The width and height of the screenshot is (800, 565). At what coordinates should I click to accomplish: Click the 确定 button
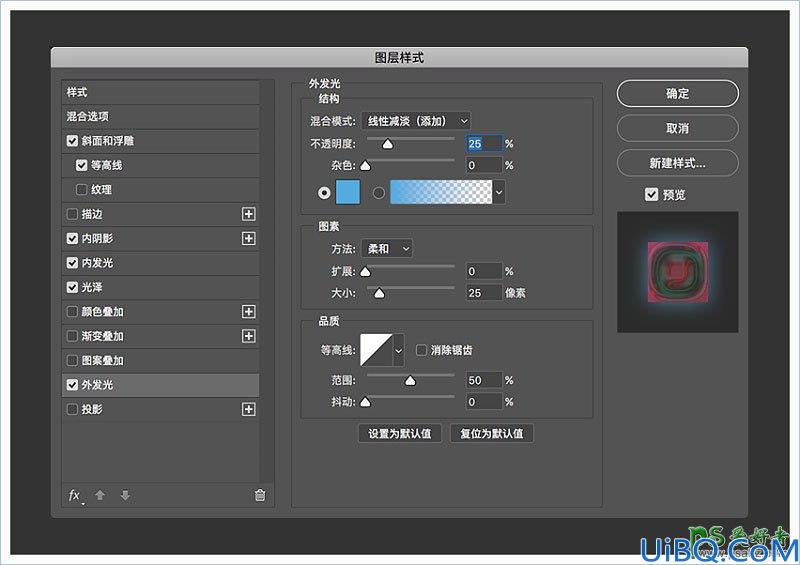(x=678, y=93)
